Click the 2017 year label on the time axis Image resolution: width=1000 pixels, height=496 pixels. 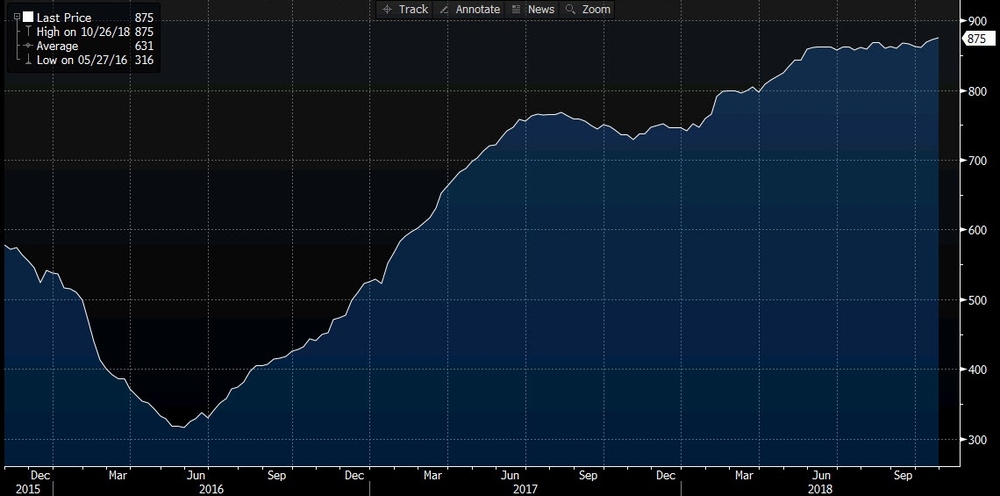point(526,489)
